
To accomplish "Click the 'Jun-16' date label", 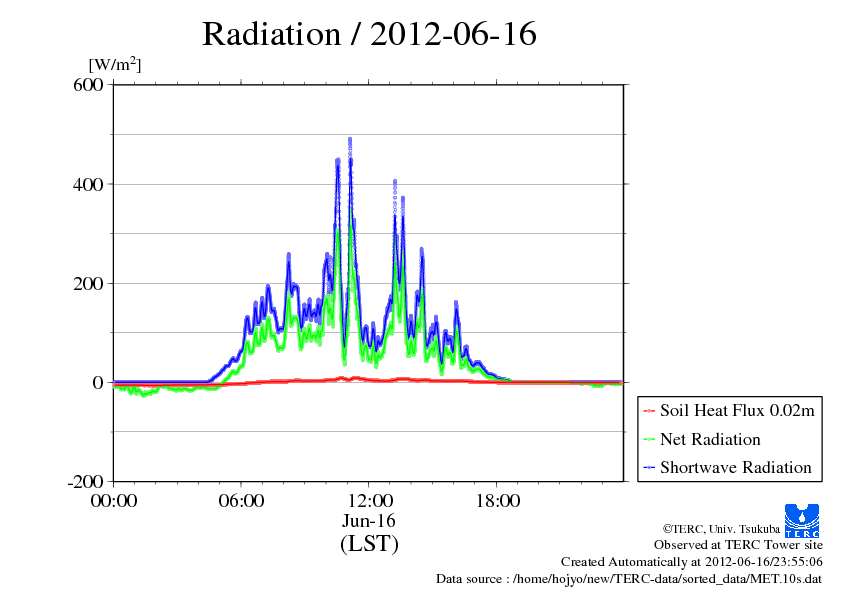I will (x=369, y=520).
